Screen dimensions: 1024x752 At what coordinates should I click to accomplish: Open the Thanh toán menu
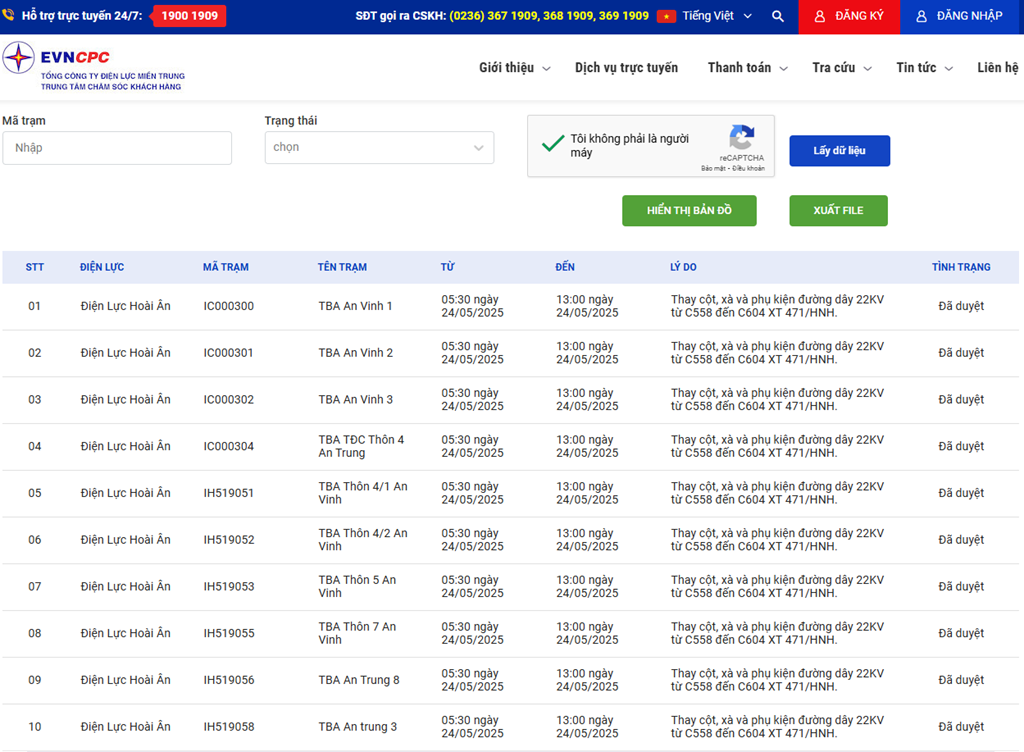pos(747,68)
